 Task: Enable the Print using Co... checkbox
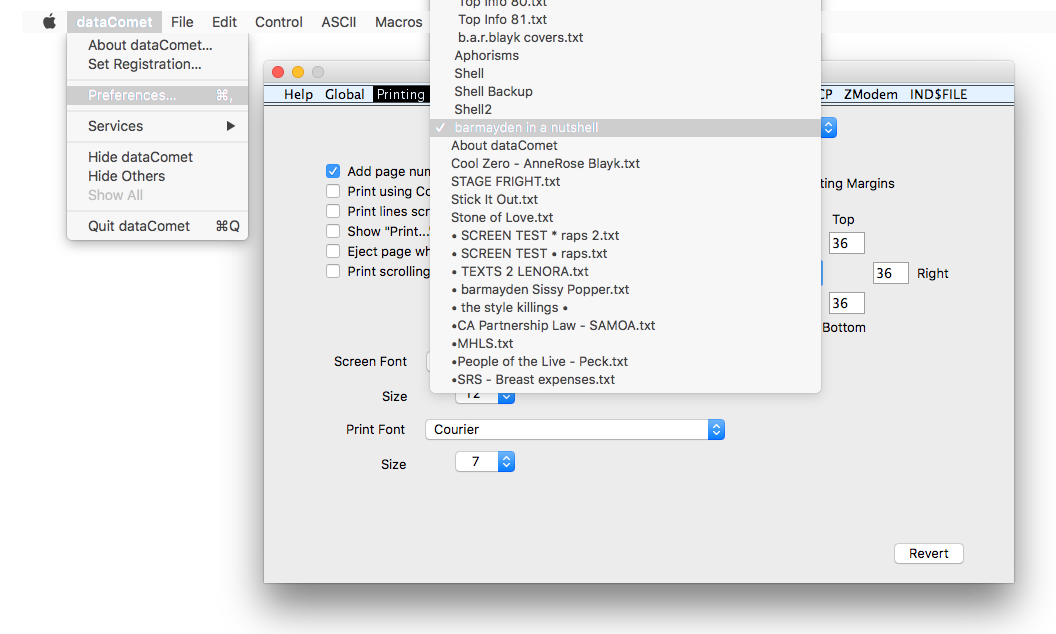pos(333,191)
